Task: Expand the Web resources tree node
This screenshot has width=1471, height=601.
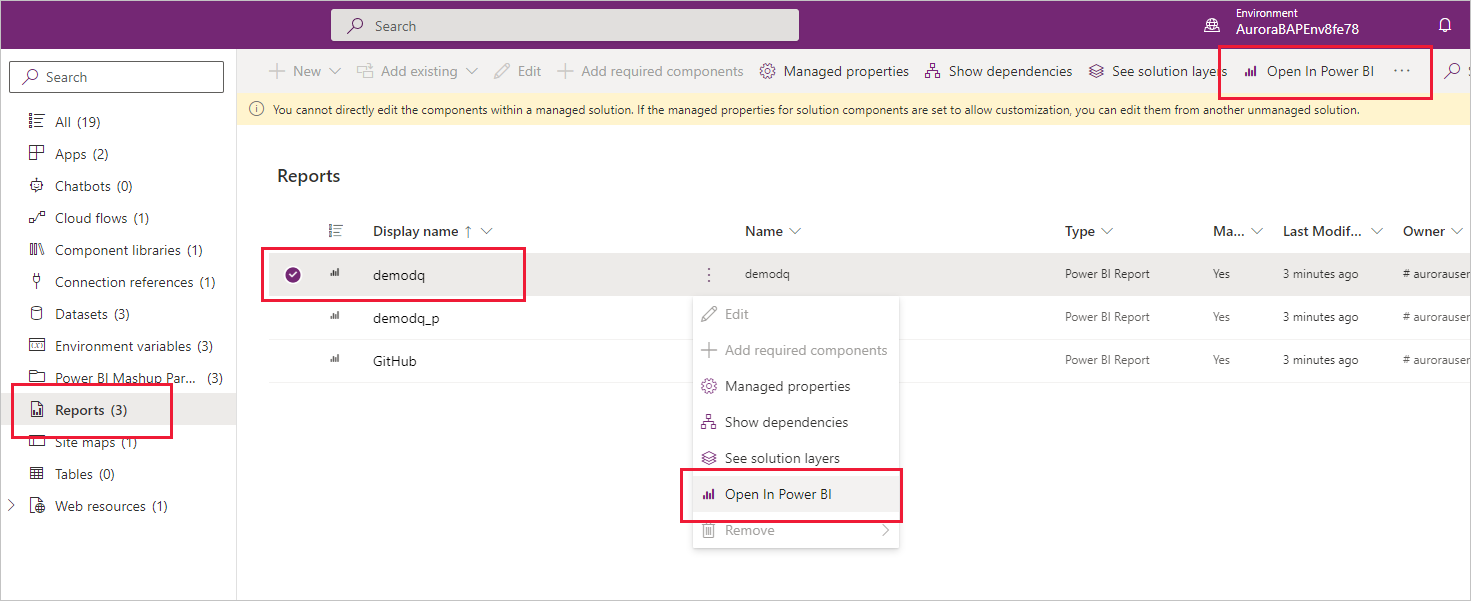Action: click(x=12, y=506)
